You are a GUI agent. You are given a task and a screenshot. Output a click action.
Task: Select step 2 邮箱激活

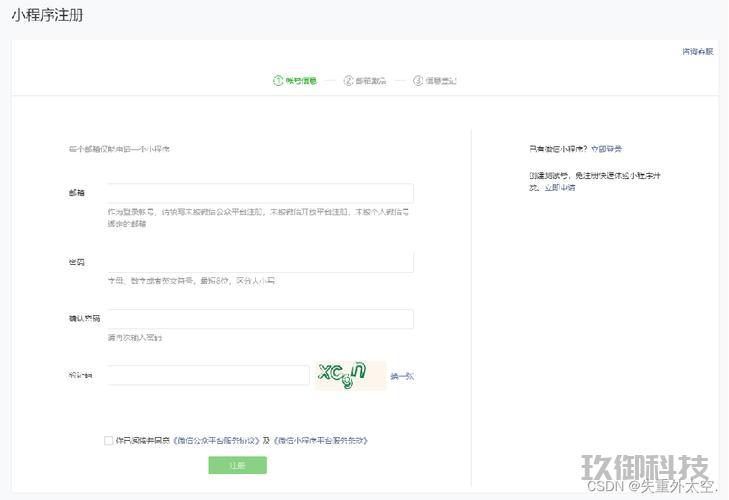tap(365, 80)
